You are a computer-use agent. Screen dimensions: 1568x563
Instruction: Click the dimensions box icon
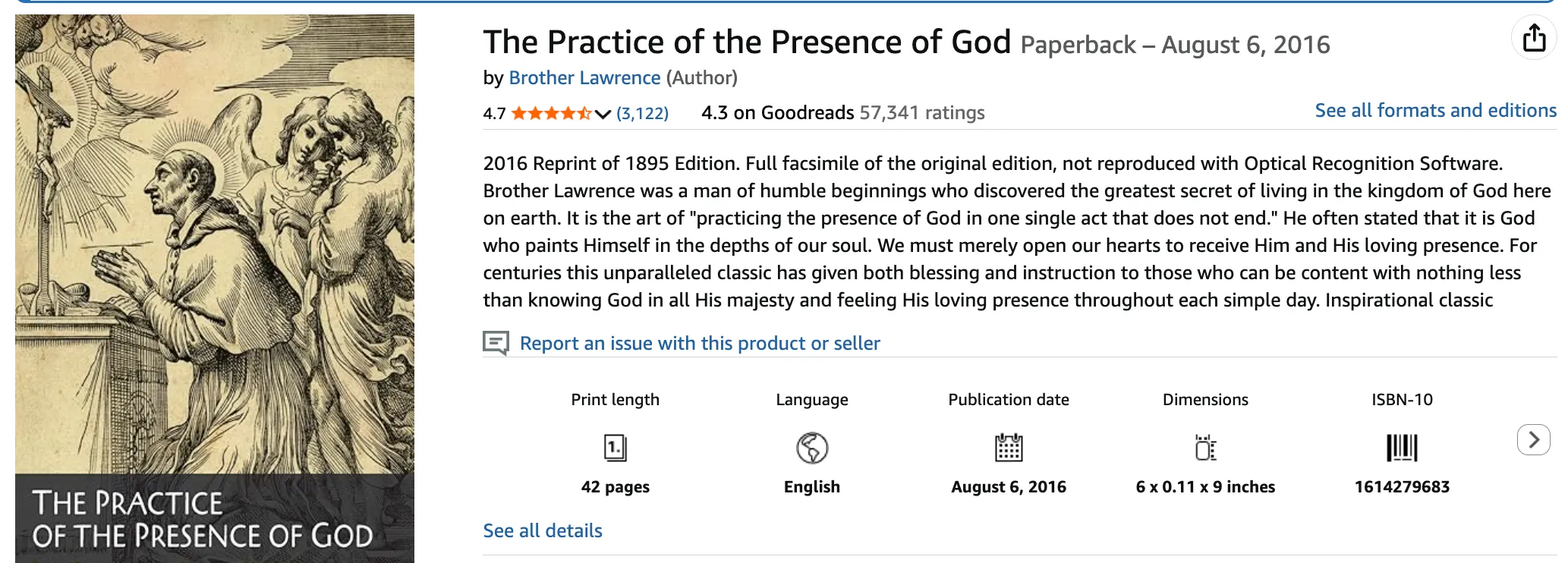pos(1205,448)
